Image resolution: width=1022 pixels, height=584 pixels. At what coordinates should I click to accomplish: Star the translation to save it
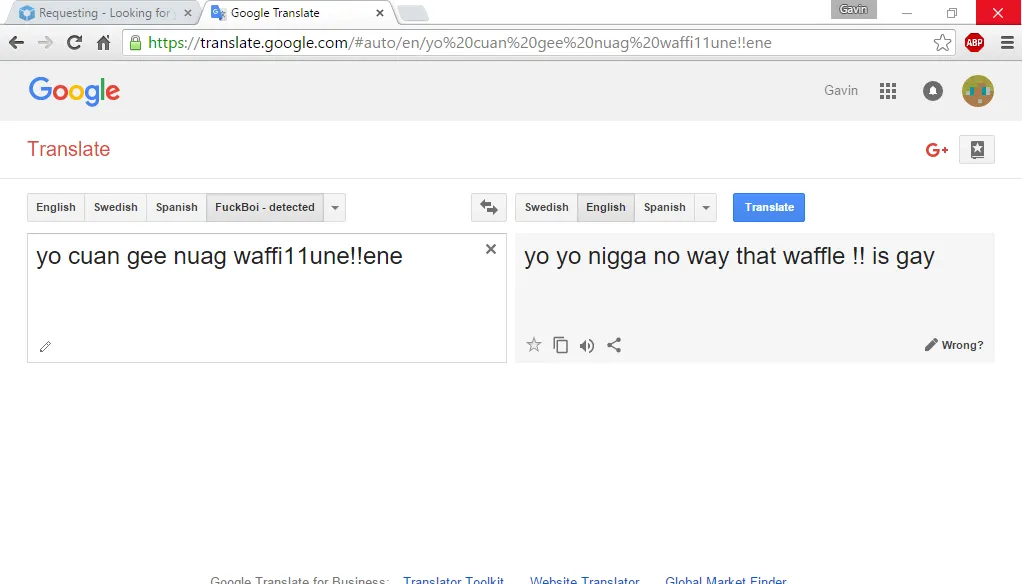pyautogui.click(x=534, y=345)
